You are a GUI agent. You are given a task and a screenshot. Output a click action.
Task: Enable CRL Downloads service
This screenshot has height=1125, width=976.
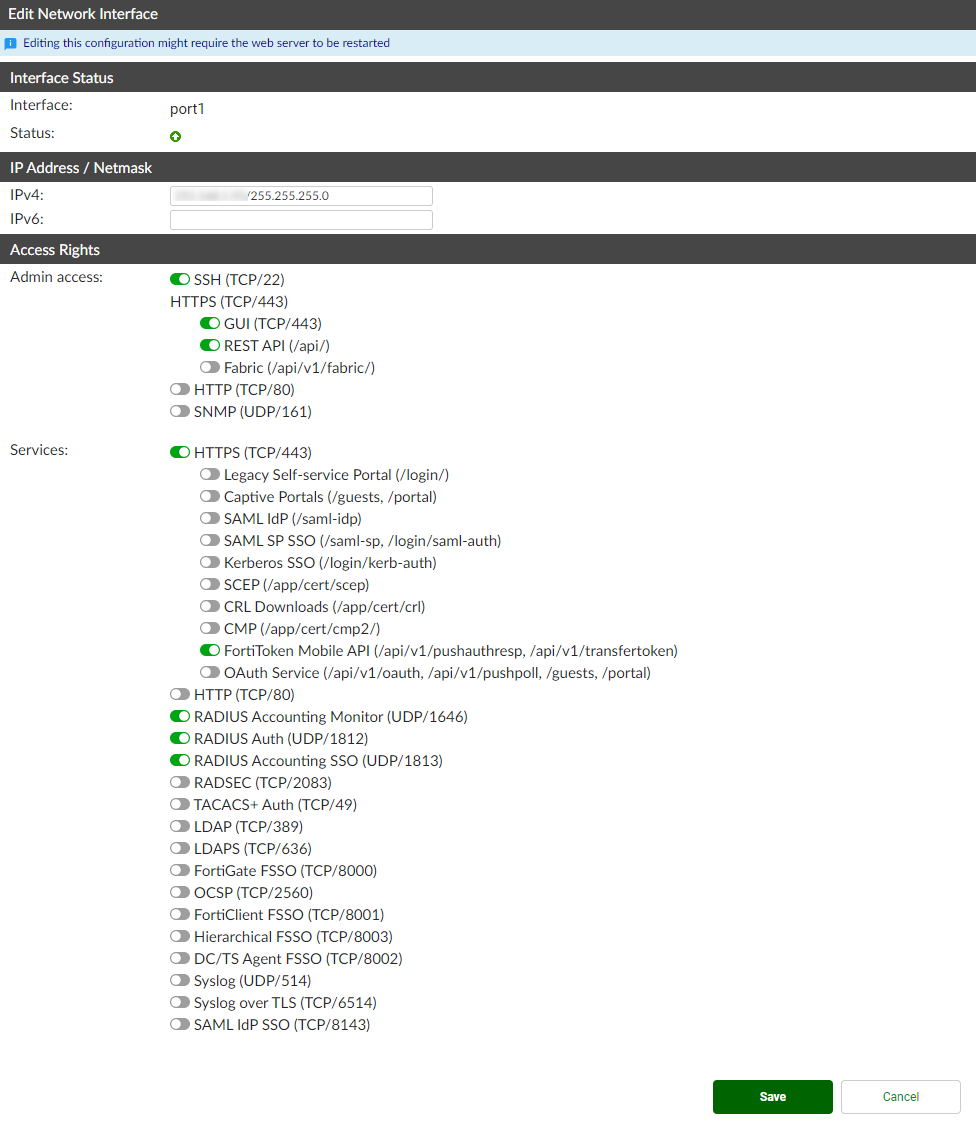pyautogui.click(x=210, y=606)
